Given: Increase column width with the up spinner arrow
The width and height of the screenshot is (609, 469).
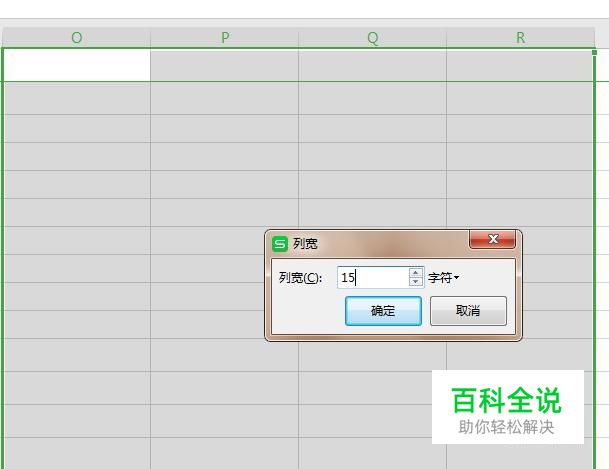Looking at the screenshot, I should click(x=416, y=272).
